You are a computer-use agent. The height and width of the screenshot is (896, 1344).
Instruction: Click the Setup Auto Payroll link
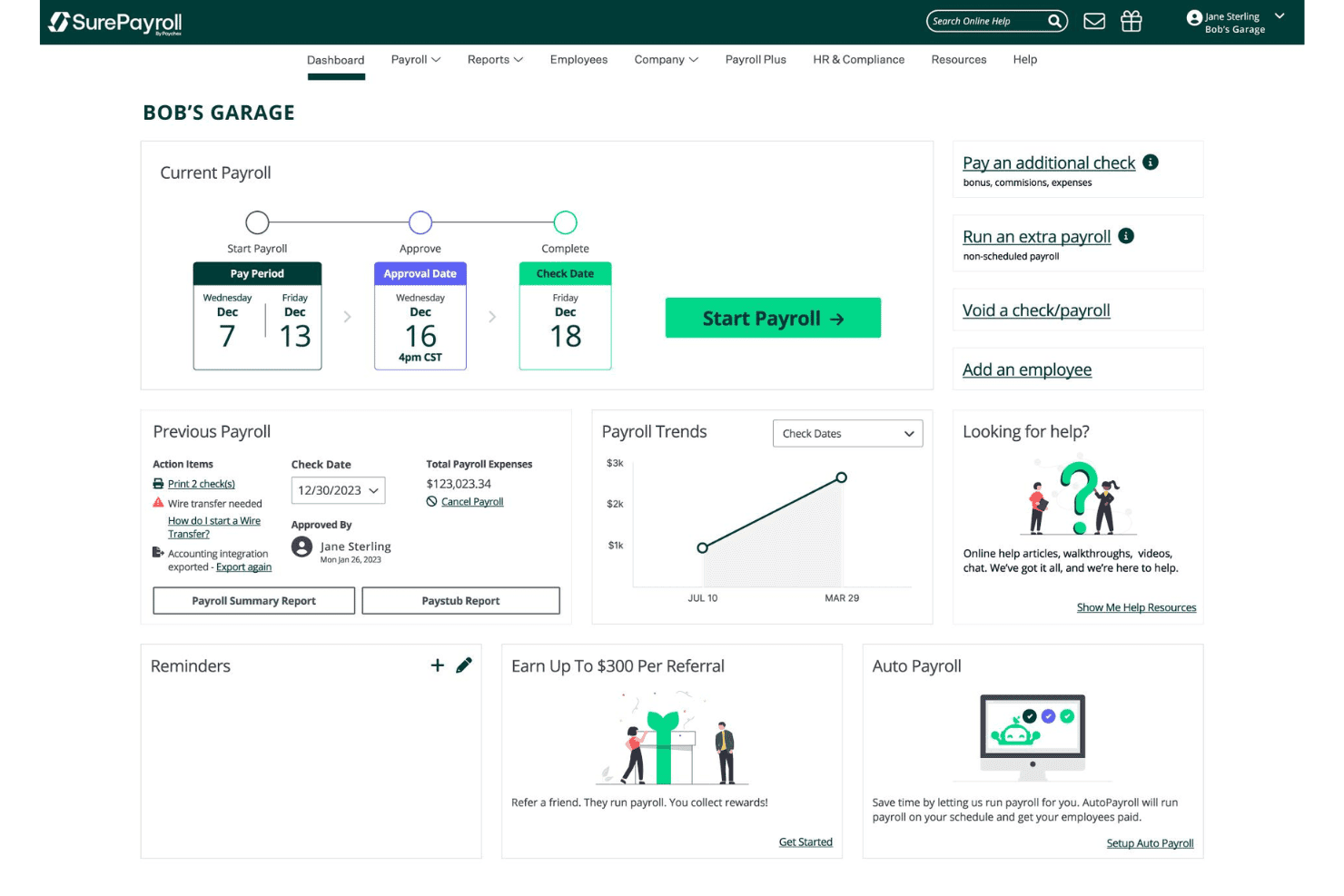point(1150,843)
